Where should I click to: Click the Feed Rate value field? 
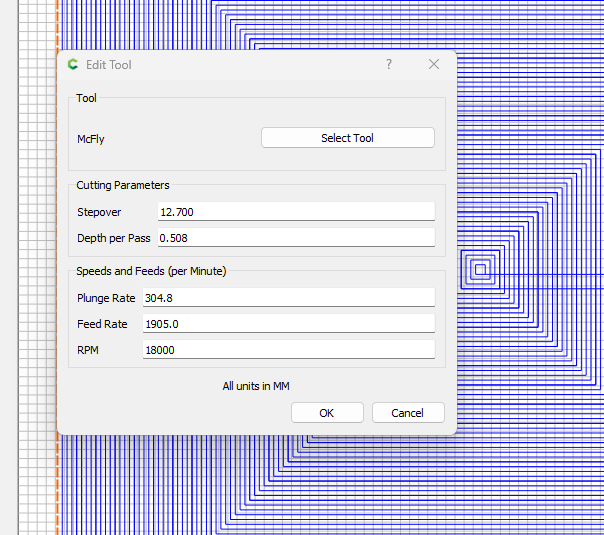(x=289, y=324)
